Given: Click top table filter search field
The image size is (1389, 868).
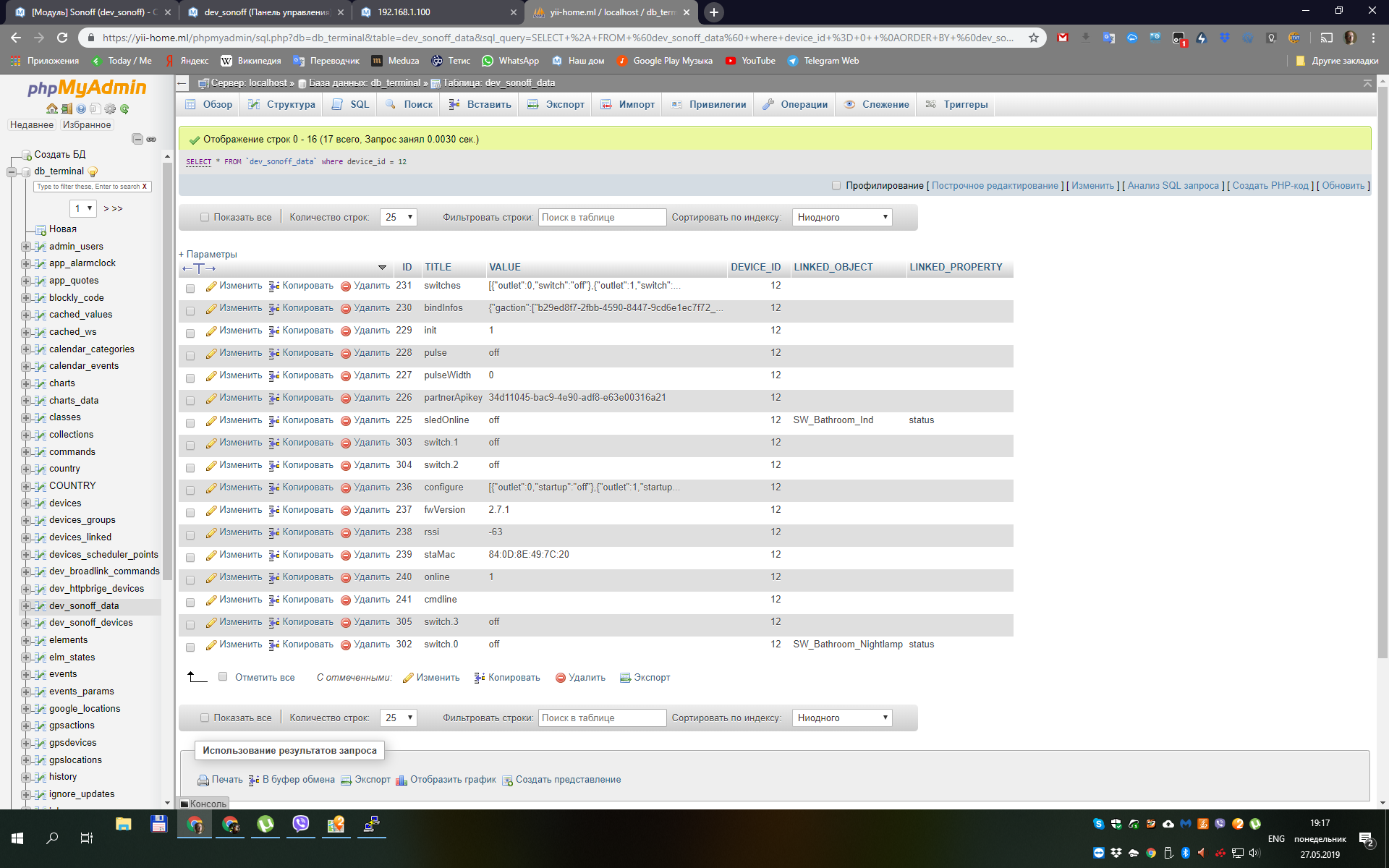Looking at the screenshot, I should point(602,217).
